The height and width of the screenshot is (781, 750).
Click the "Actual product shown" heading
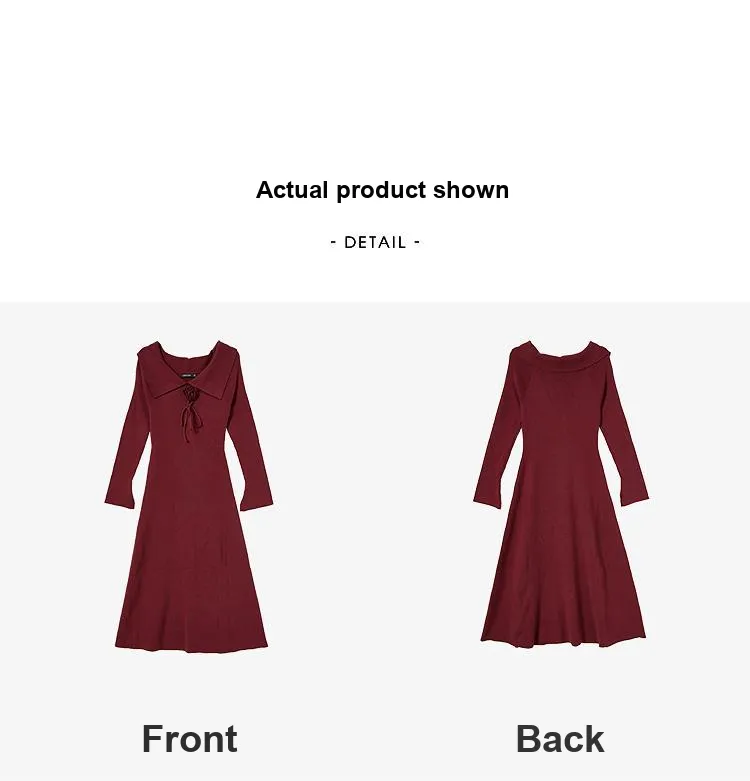coord(382,190)
